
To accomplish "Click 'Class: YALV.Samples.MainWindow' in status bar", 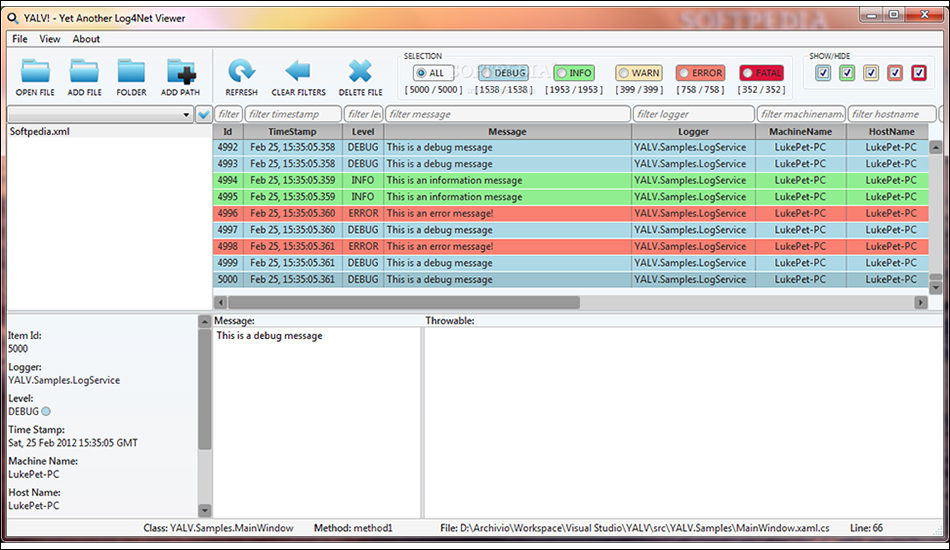I will [218, 528].
